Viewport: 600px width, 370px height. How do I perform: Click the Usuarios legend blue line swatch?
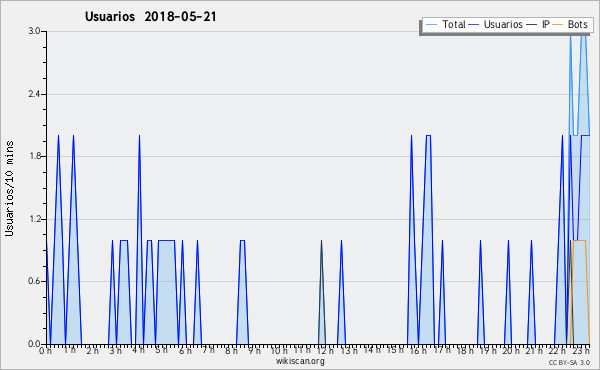tap(474, 25)
